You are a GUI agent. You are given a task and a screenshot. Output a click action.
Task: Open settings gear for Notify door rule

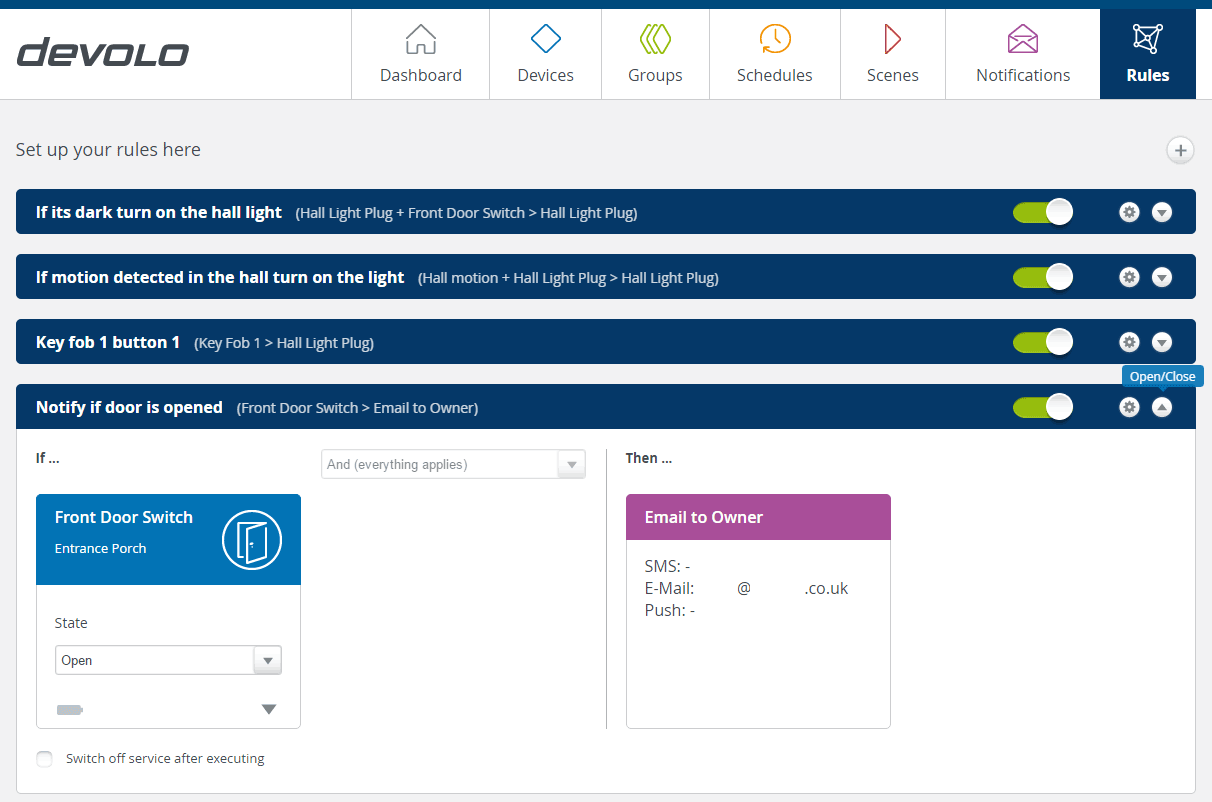pos(1129,407)
